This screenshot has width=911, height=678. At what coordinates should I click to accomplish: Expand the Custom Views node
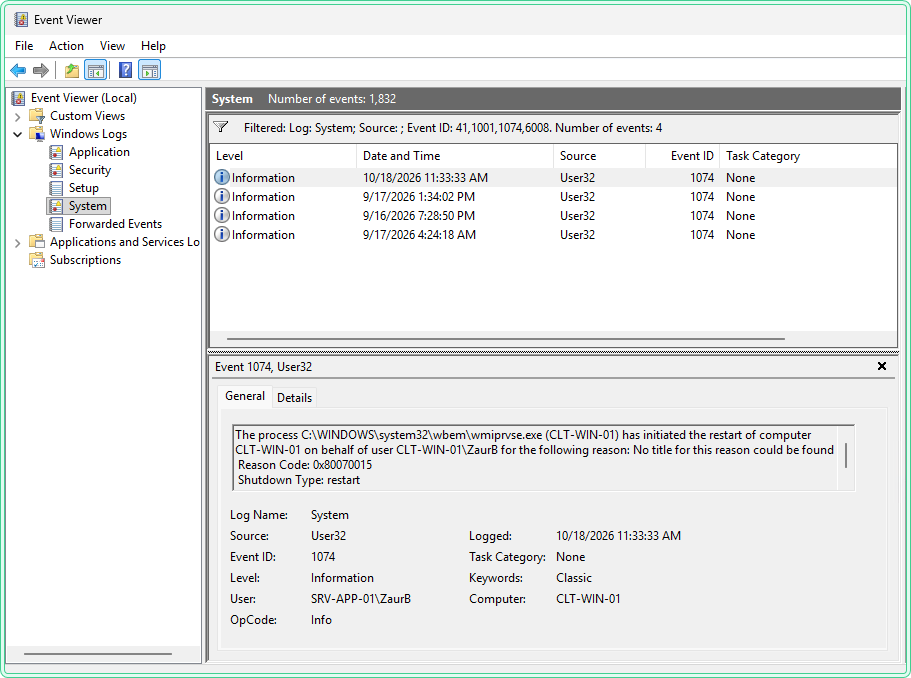(x=17, y=116)
